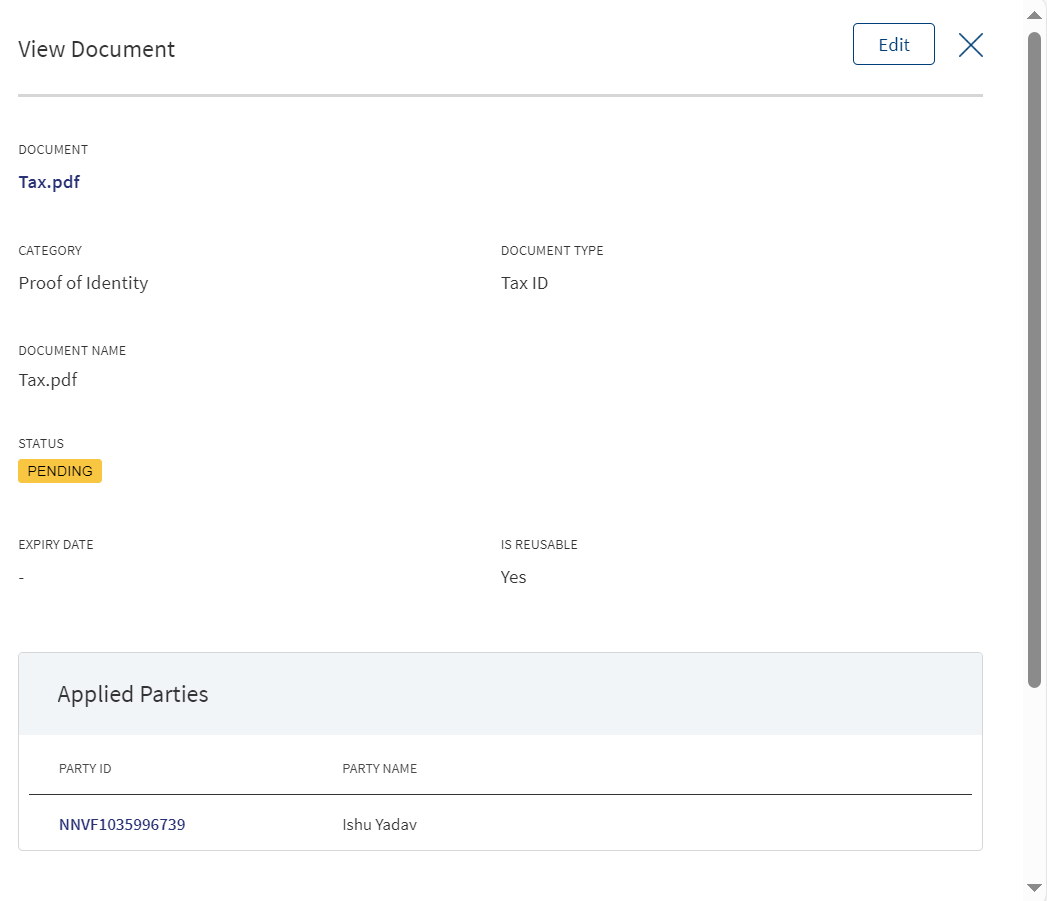The height and width of the screenshot is (901, 1047).
Task: Click the scrollbar down arrow
Action: point(1034,888)
